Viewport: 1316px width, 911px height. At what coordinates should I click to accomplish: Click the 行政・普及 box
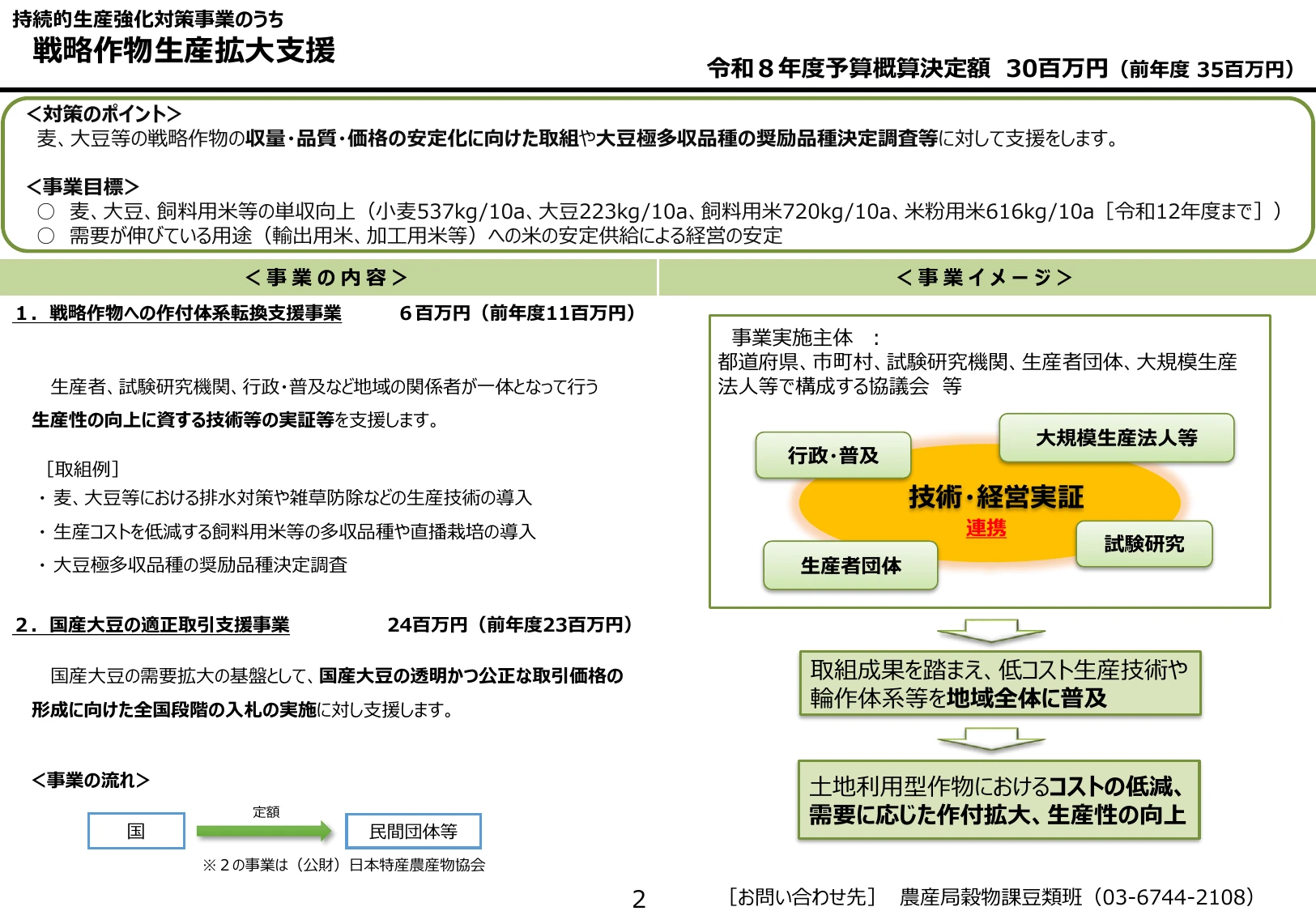click(x=833, y=455)
